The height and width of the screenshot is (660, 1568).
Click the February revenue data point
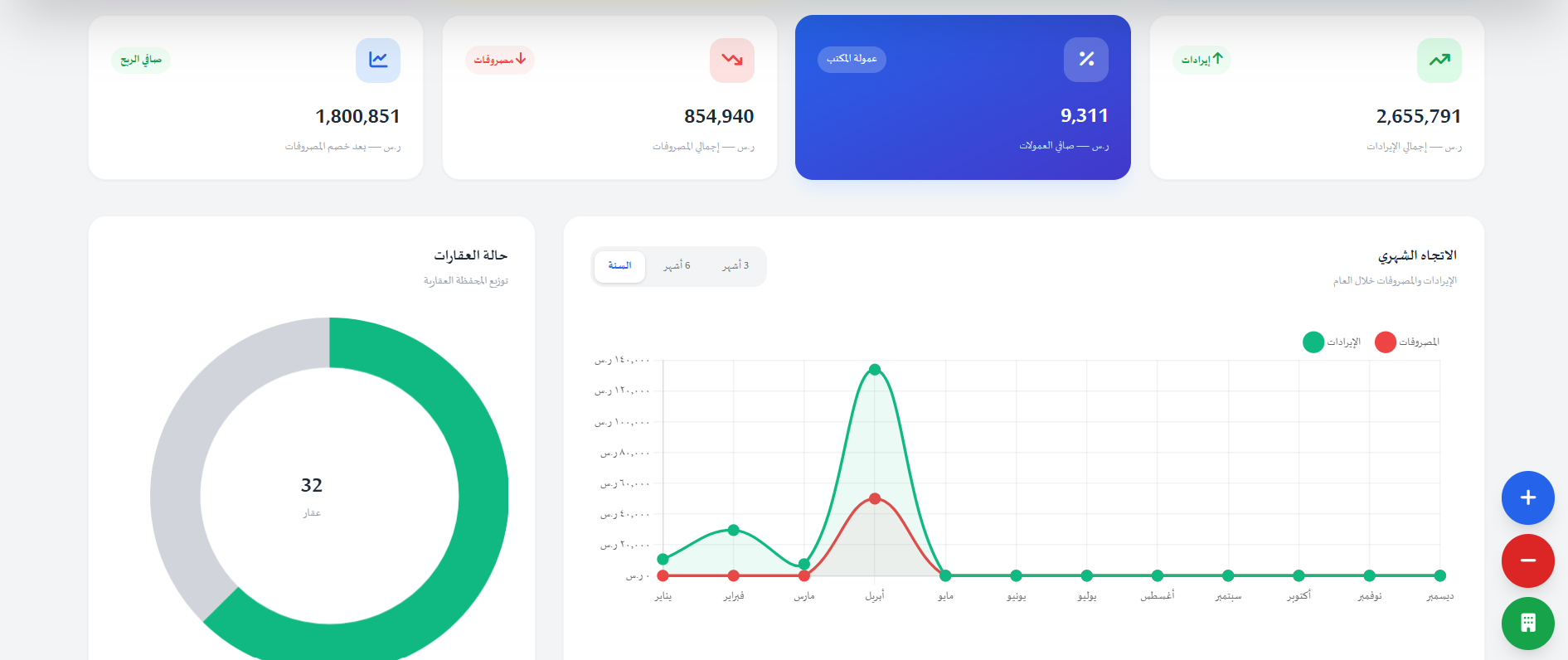coord(733,530)
